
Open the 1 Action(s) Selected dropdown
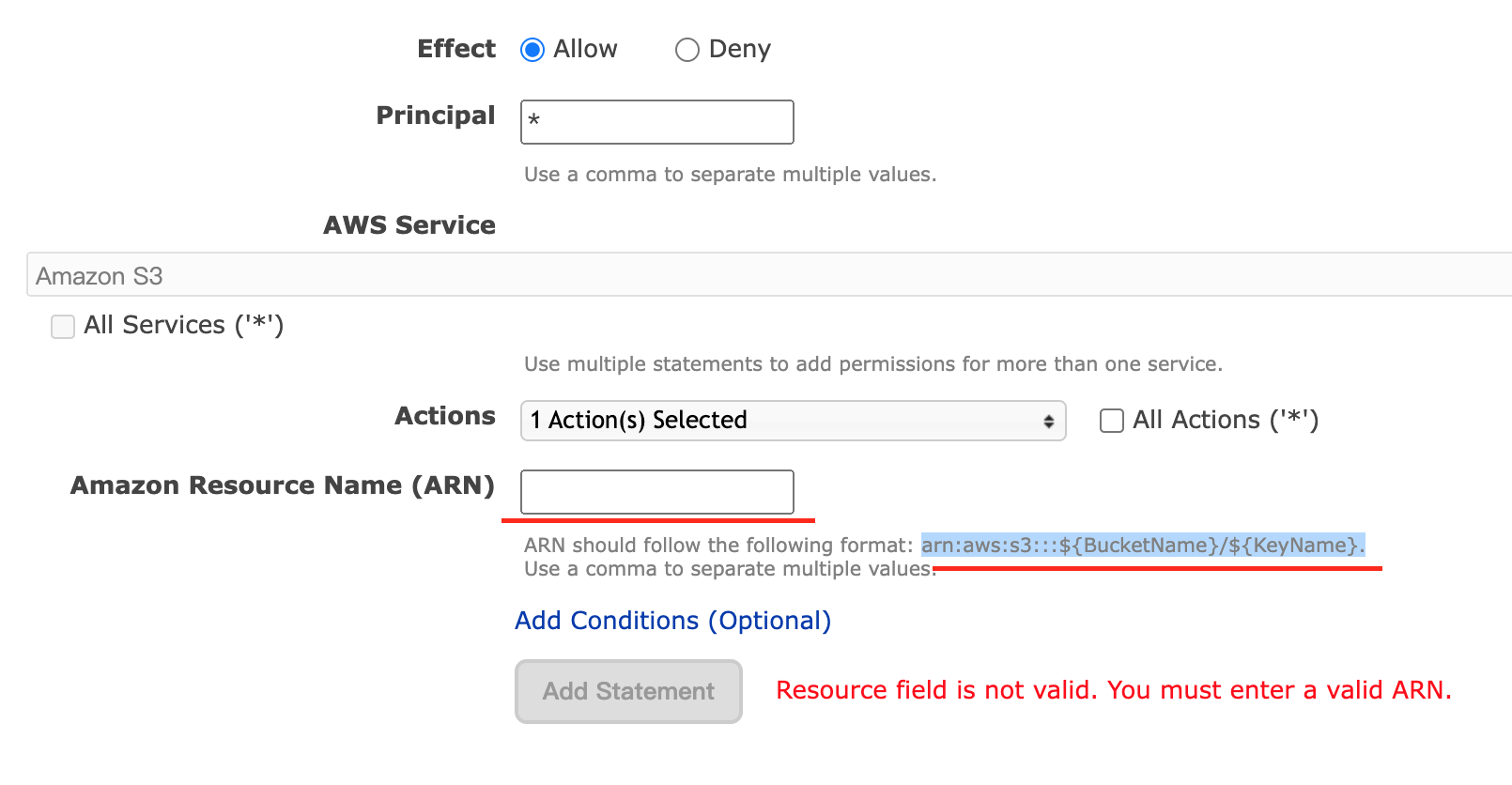794,421
